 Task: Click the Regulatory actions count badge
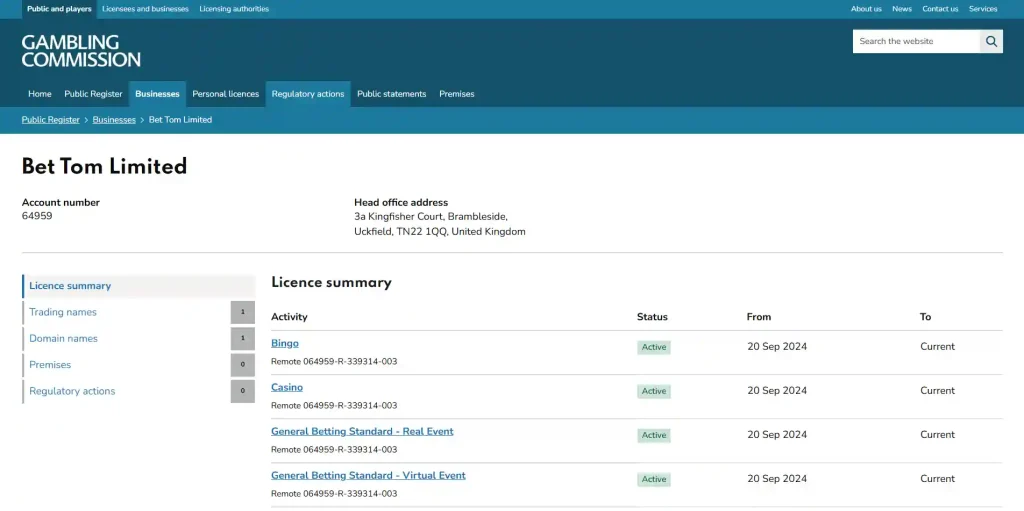(x=243, y=391)
